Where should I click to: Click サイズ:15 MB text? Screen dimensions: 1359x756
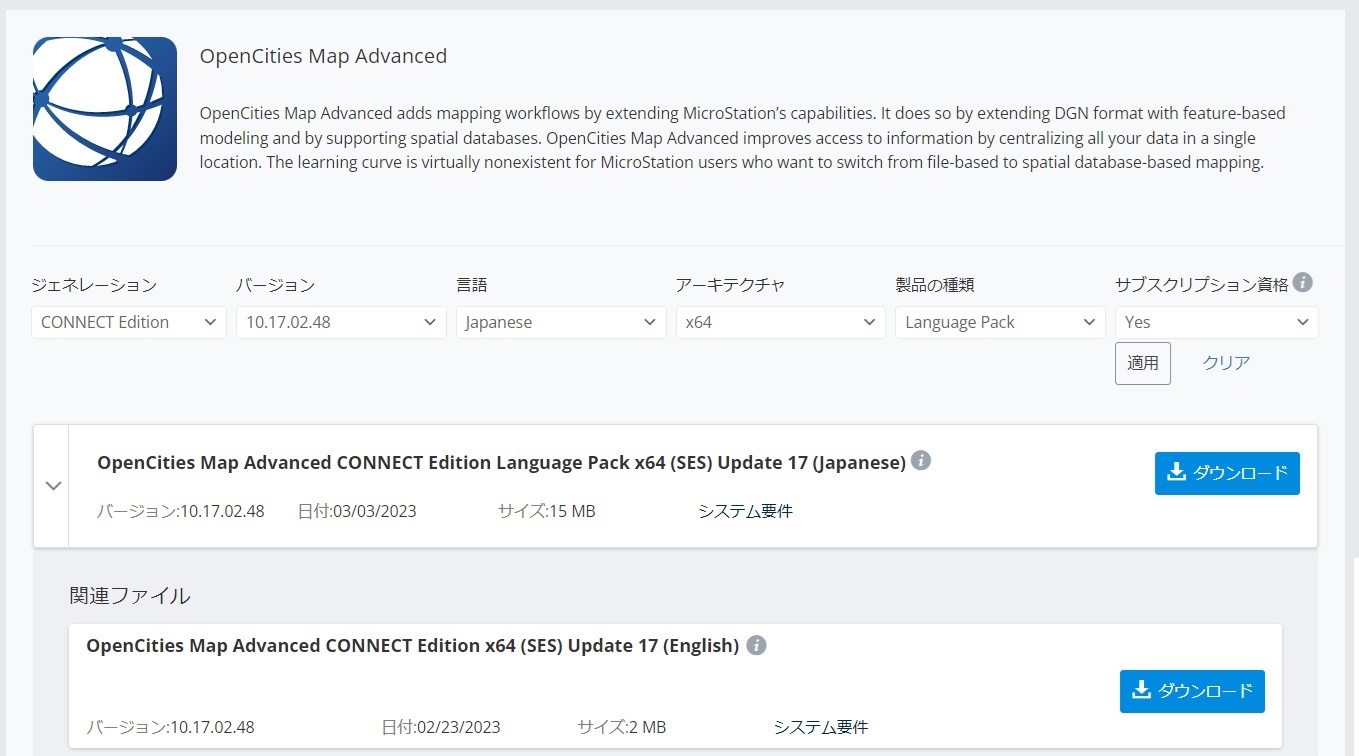click(x=547, y=511)
